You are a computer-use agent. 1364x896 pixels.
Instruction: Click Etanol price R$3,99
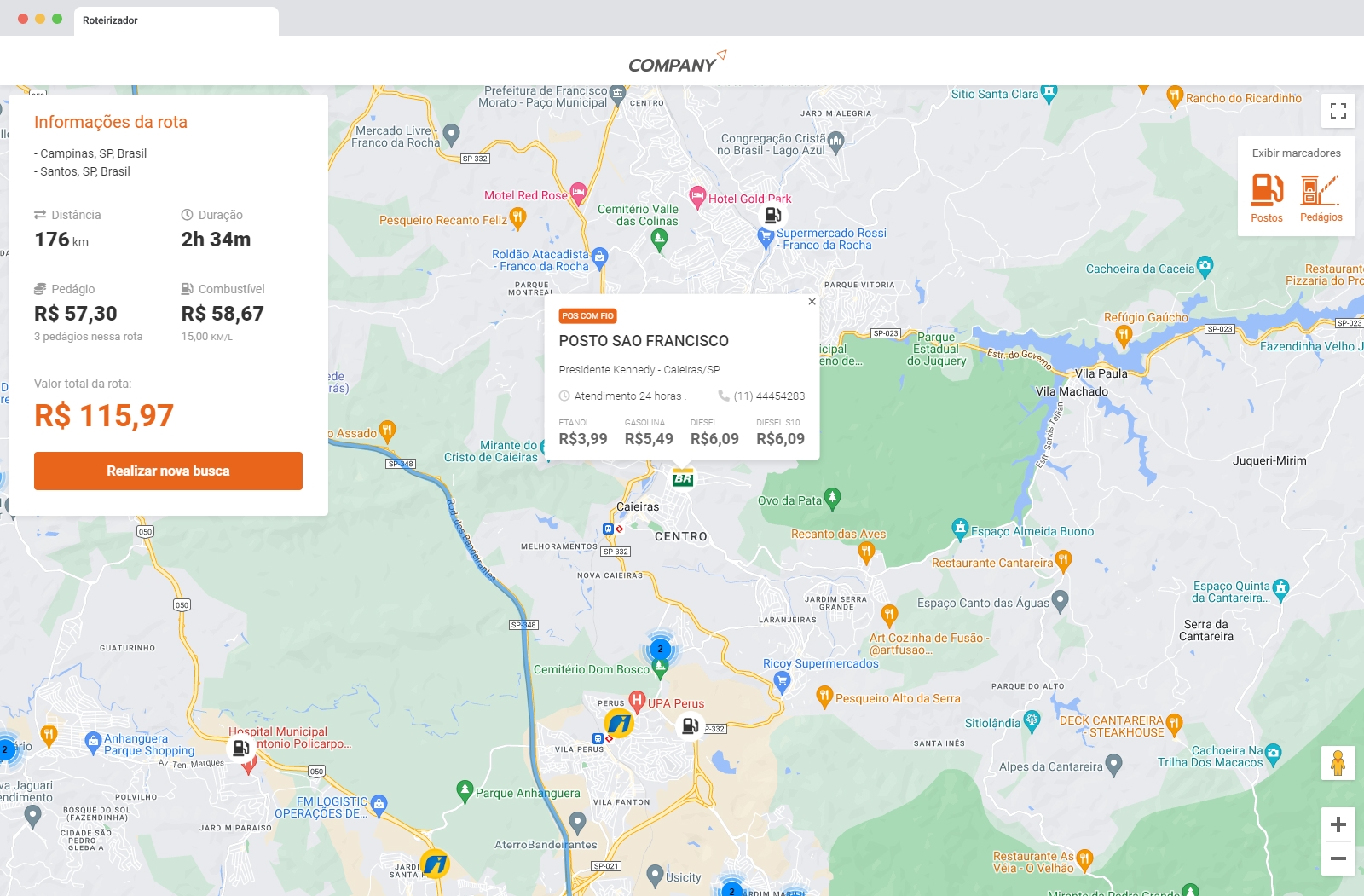coord(583,439)
